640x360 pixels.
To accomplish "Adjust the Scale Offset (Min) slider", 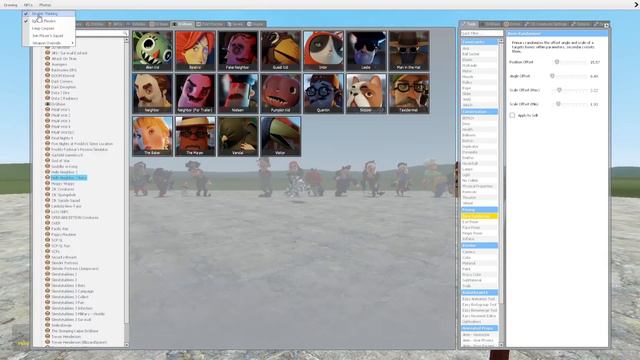I will click(571, 104).
